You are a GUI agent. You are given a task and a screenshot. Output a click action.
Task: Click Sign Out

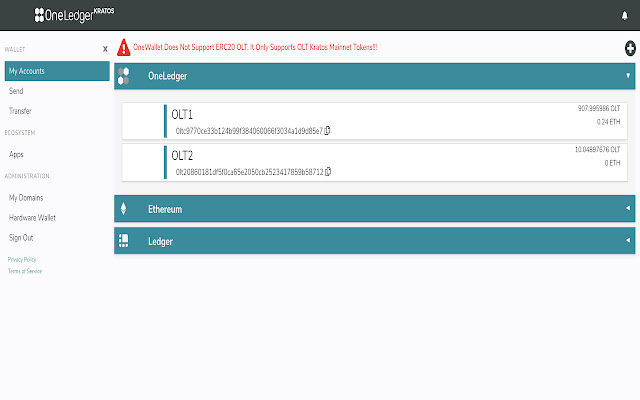pyautogui.click(x=21, y=238)
